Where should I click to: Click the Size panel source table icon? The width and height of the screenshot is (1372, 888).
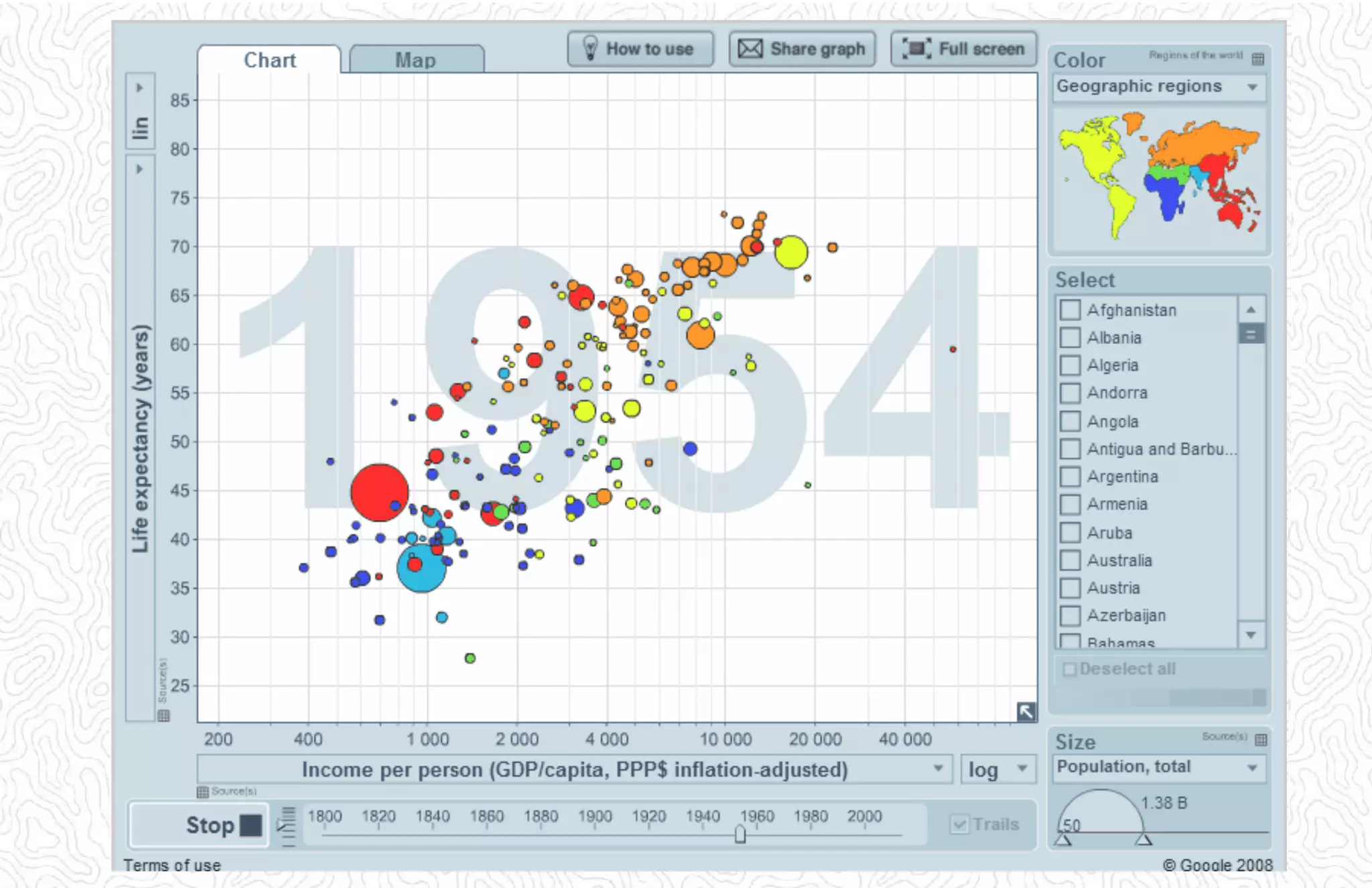pyautogui.click(x=1261, y=740)
